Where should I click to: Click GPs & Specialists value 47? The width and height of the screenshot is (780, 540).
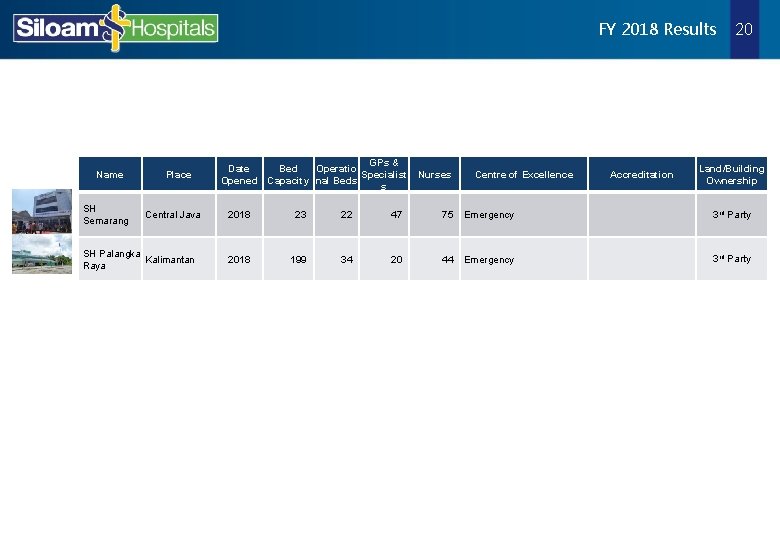point(396,215)
